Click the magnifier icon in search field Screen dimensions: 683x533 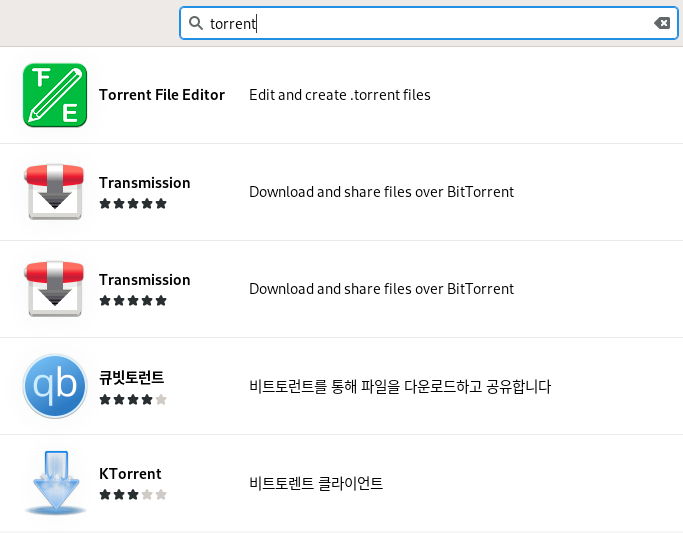[196, 23]
